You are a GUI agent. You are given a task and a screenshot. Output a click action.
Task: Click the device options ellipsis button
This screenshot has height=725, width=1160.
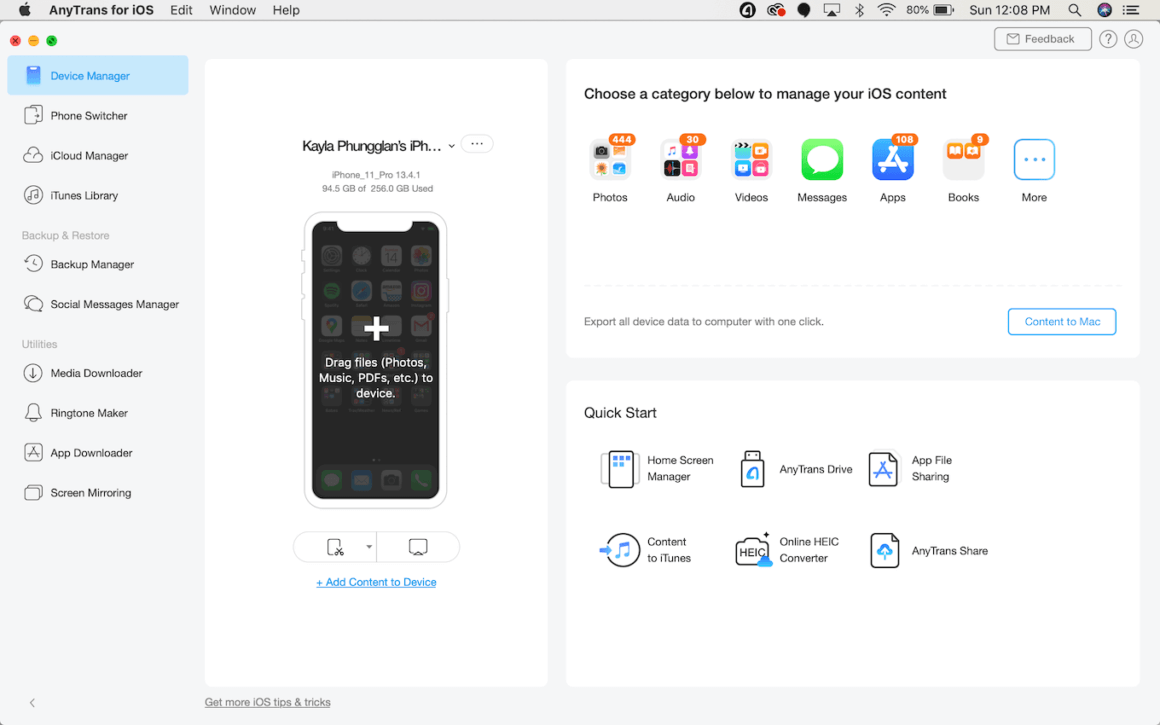(x=477, y=143)
